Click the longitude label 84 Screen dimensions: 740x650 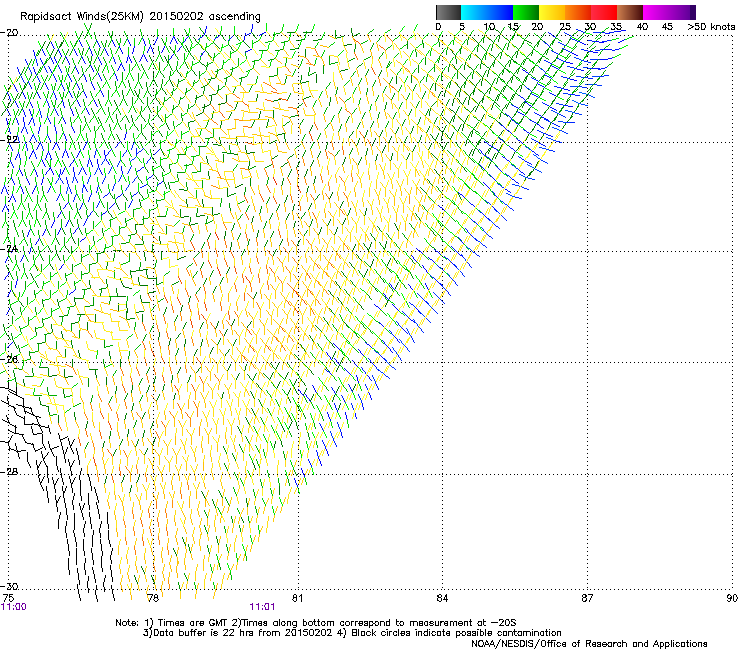click(442, 598)
